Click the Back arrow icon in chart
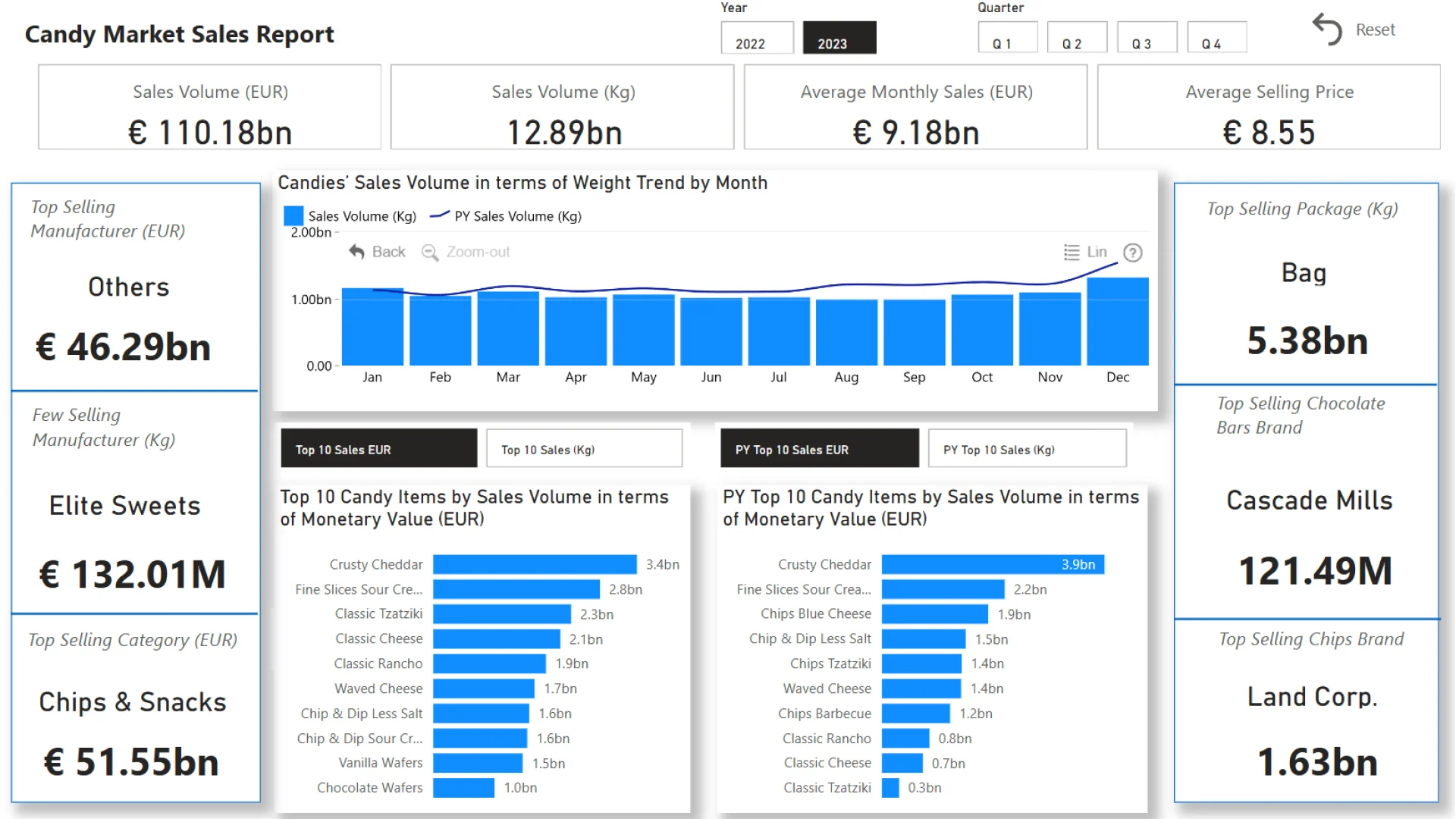 tap(356, 252)
